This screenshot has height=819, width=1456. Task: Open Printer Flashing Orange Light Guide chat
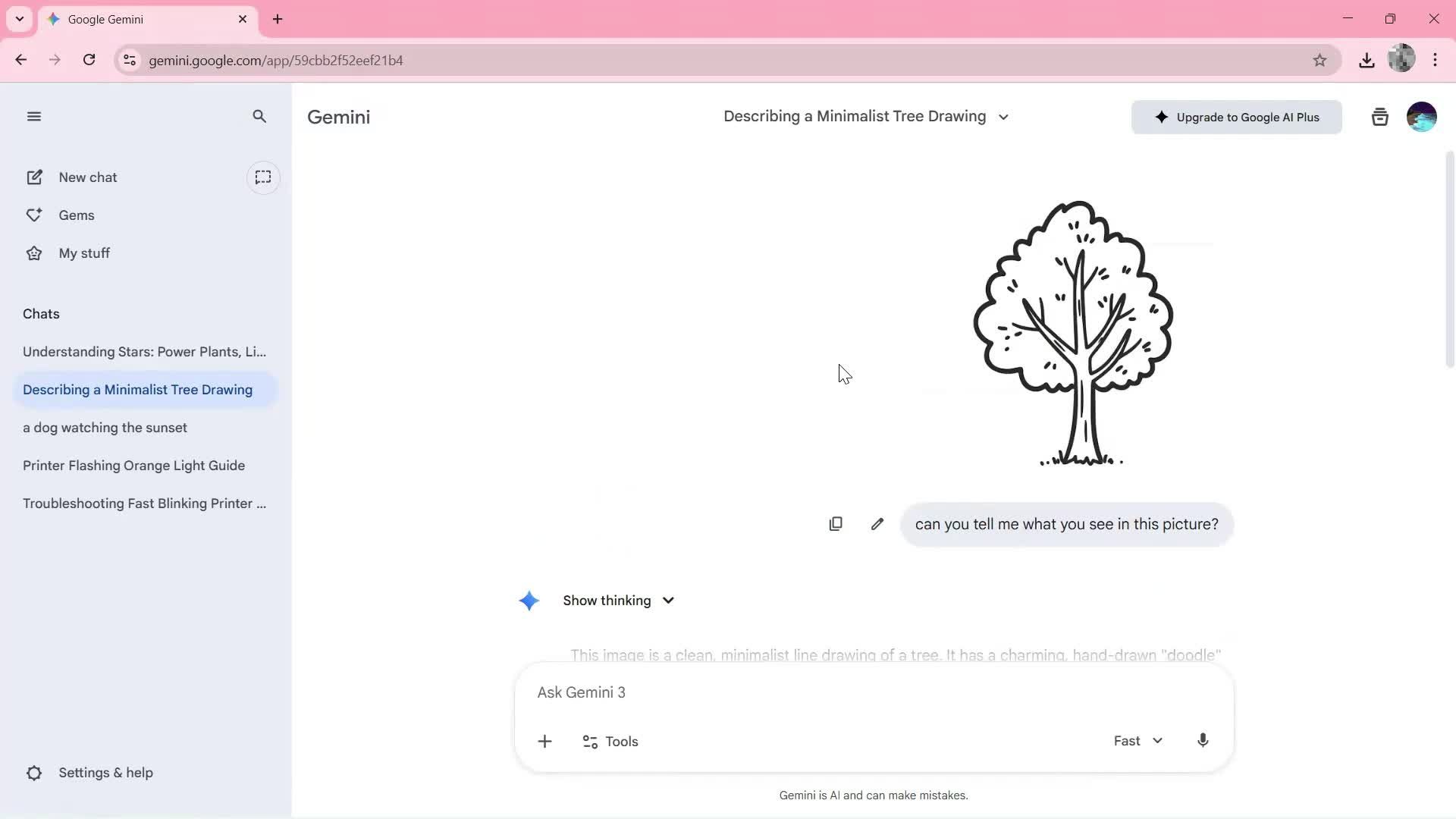click(133, 466)
